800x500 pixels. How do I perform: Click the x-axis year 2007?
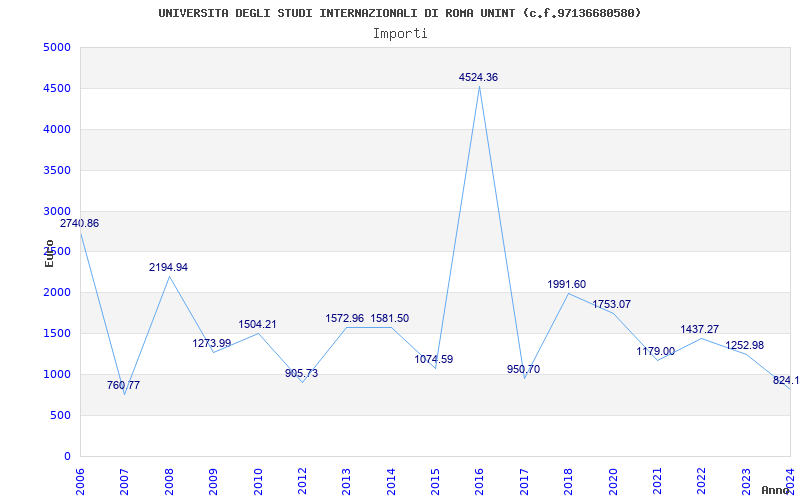pyautogui.click(x=124, y=482)
